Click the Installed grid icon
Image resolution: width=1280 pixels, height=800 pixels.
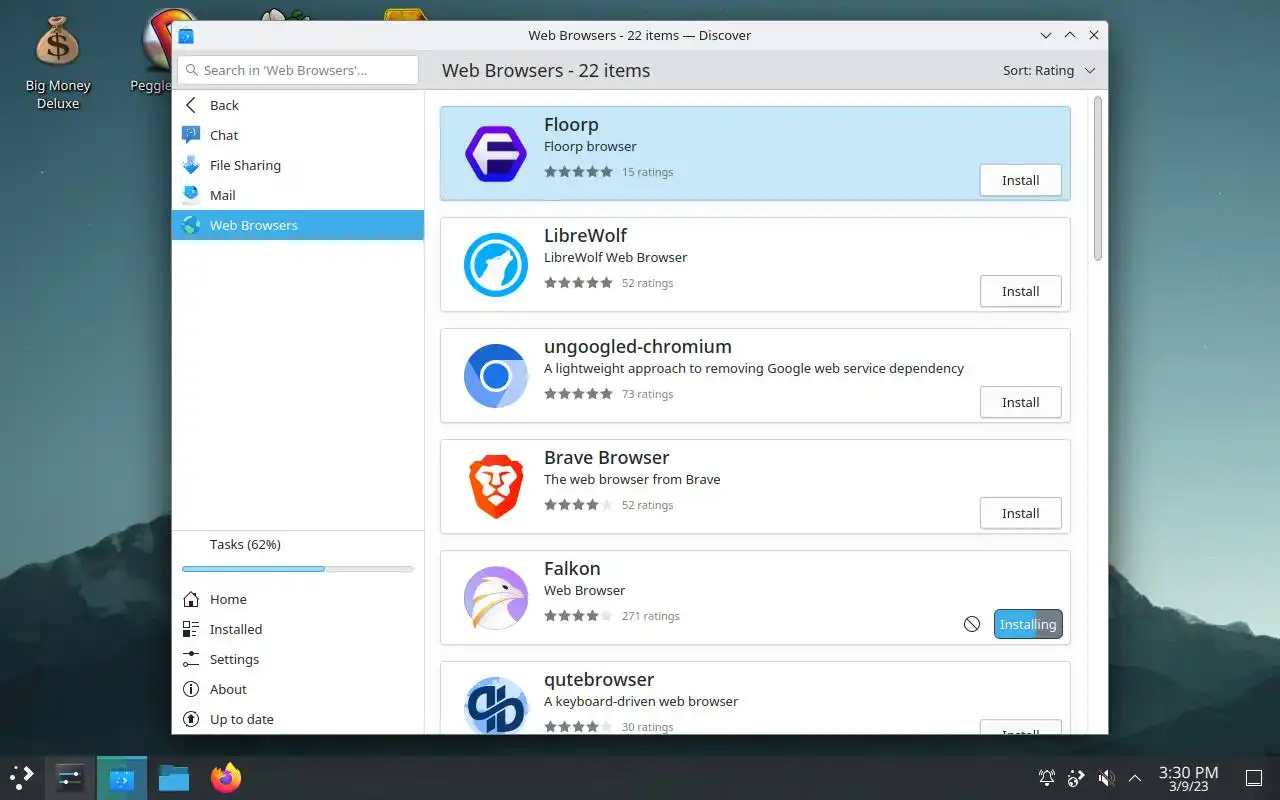(191, 629)
